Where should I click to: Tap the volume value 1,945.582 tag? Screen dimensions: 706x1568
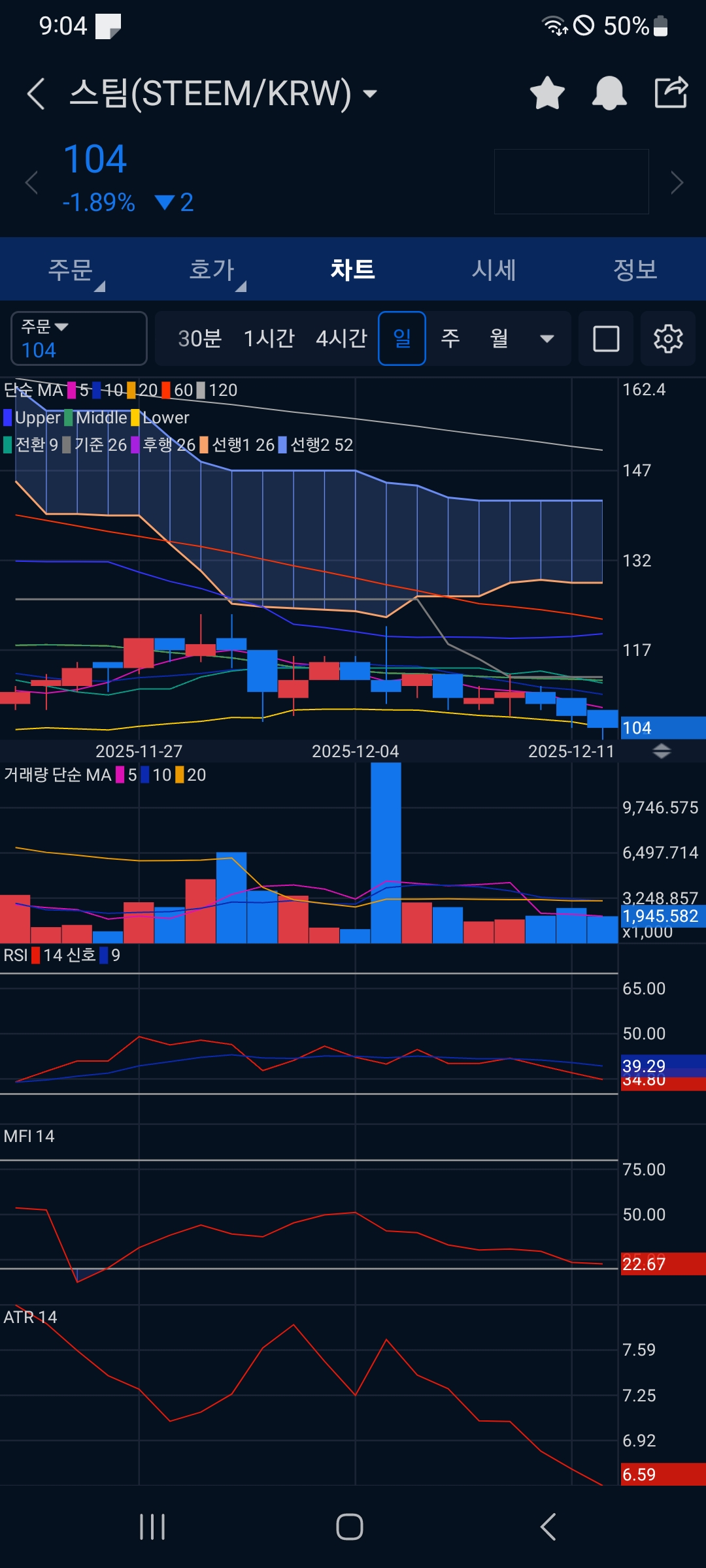click(x=663, y=916)
